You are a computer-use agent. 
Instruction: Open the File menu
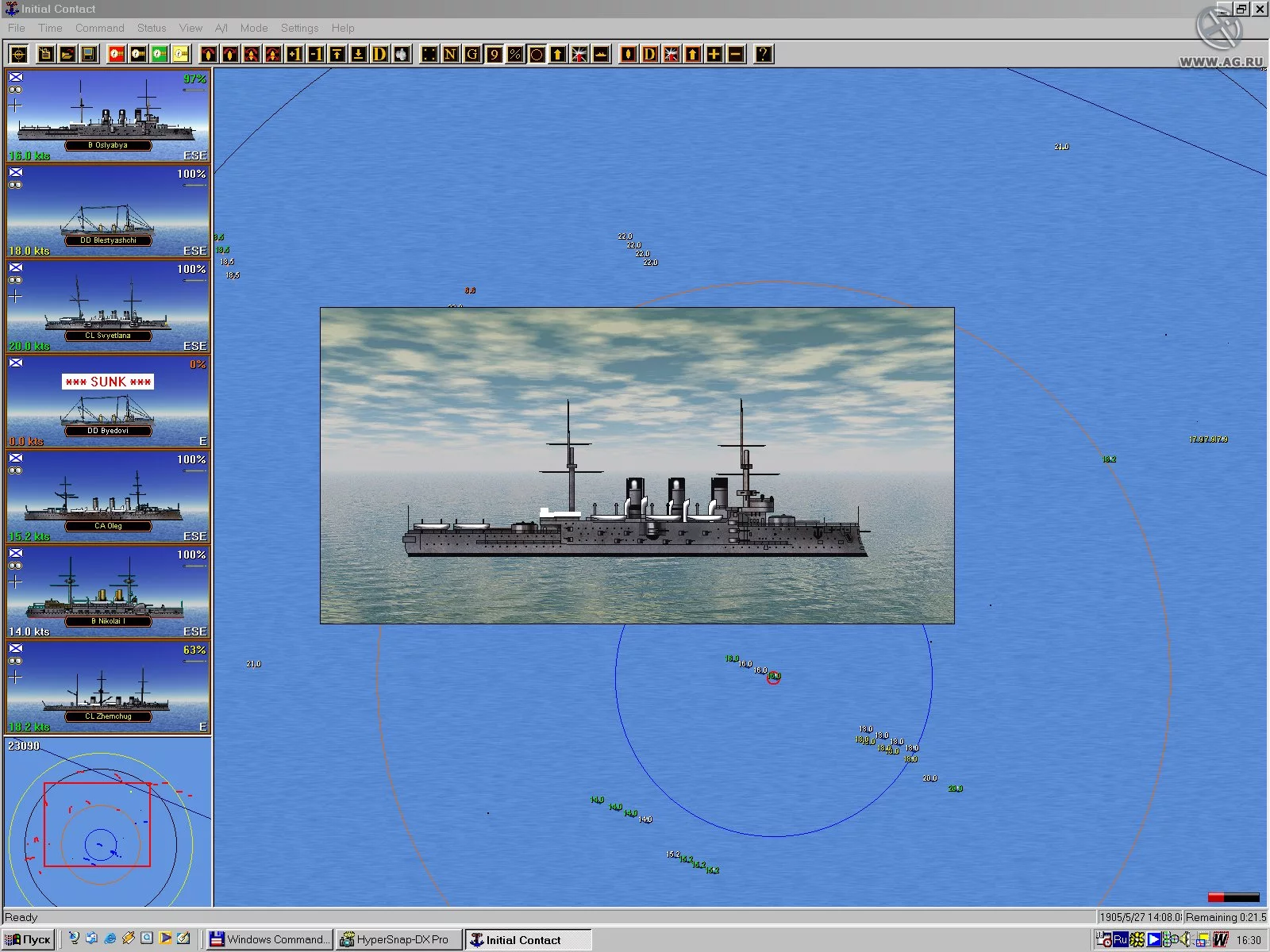16,28
